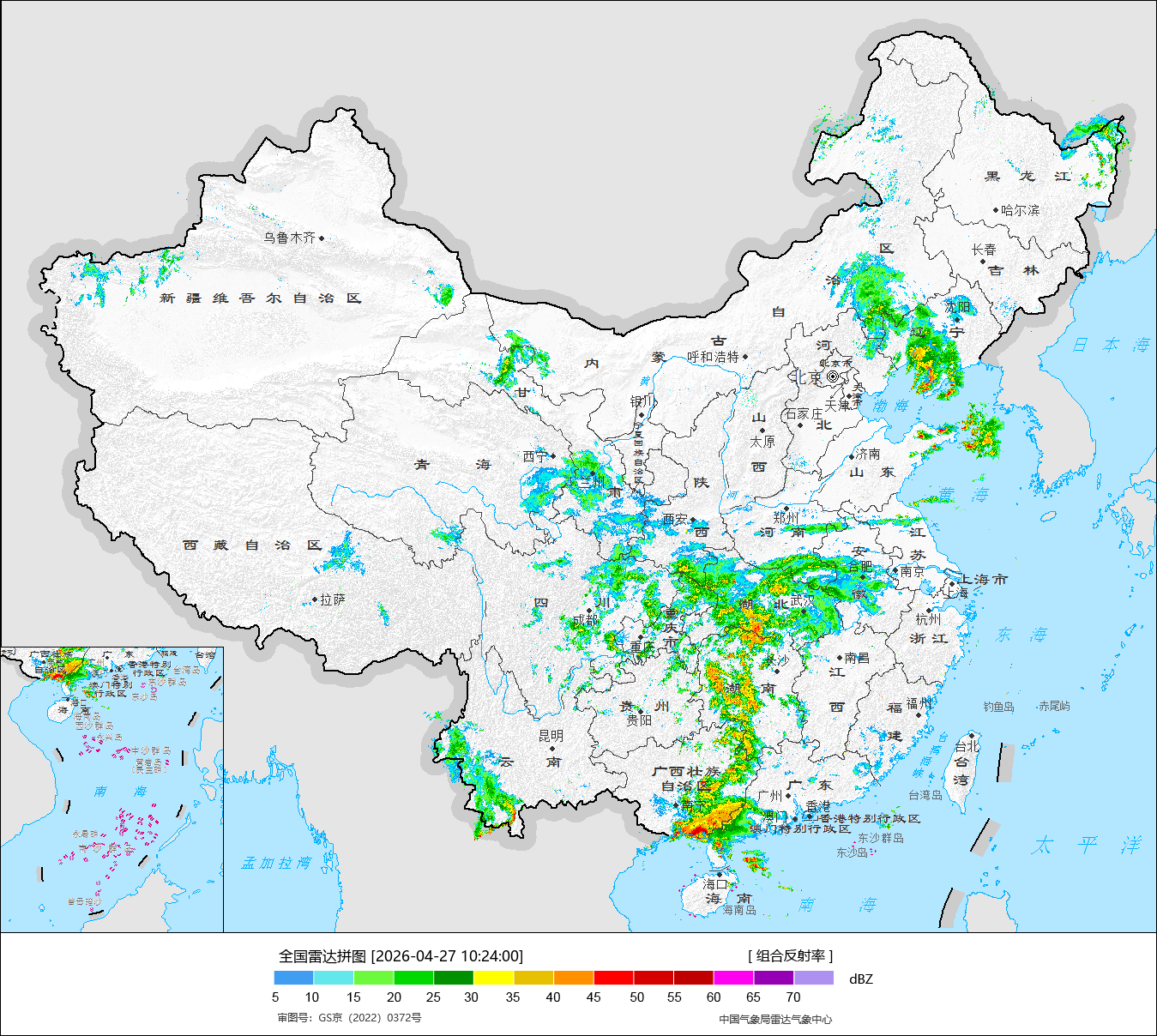1157x1036 pixels.
Task: Click the 中国气象局雷达气象中心 credit text
Action: 775,1019
